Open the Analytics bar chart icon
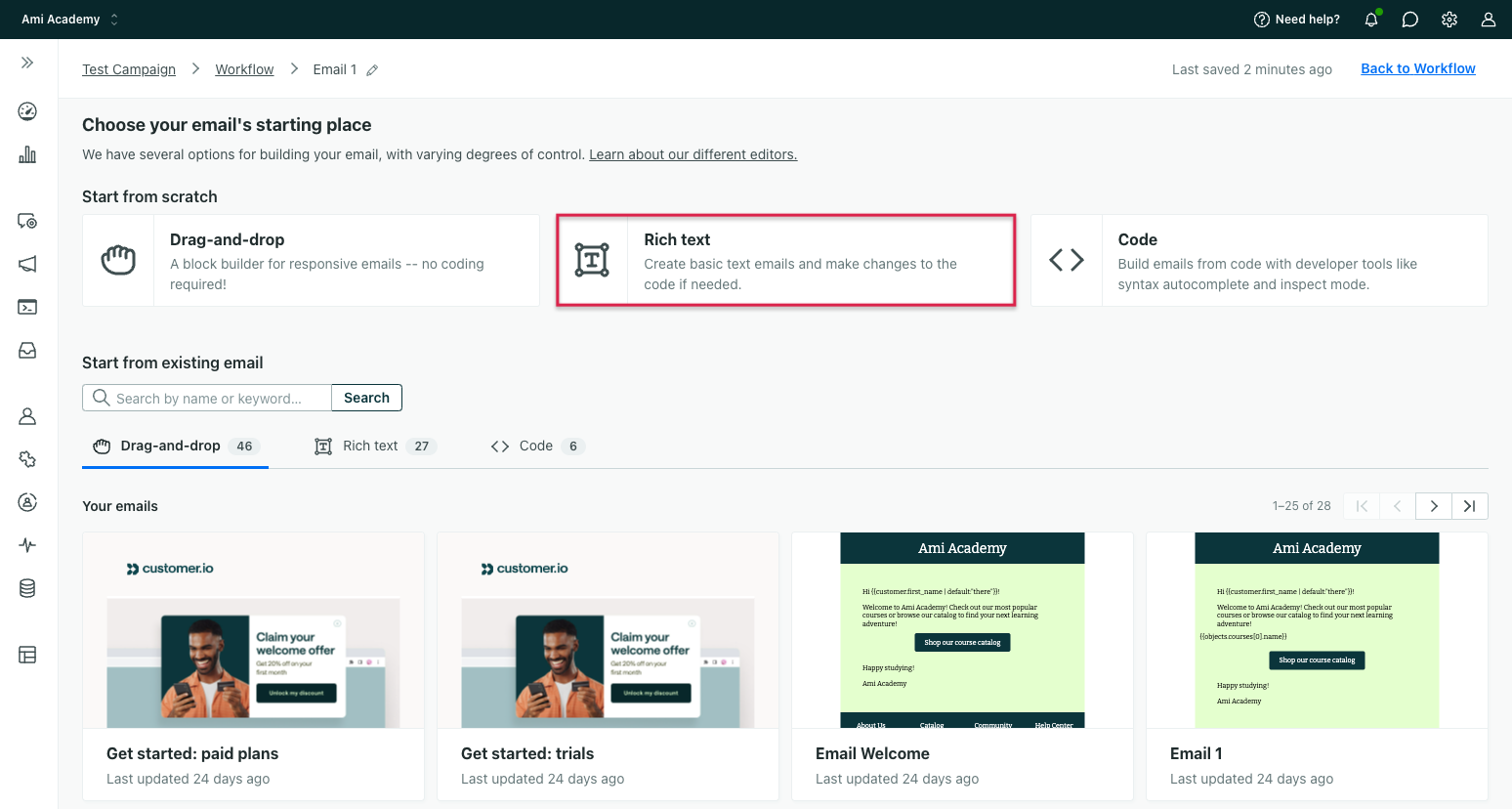This screenshot has width=1512, height=809. [x=27, y=154]
